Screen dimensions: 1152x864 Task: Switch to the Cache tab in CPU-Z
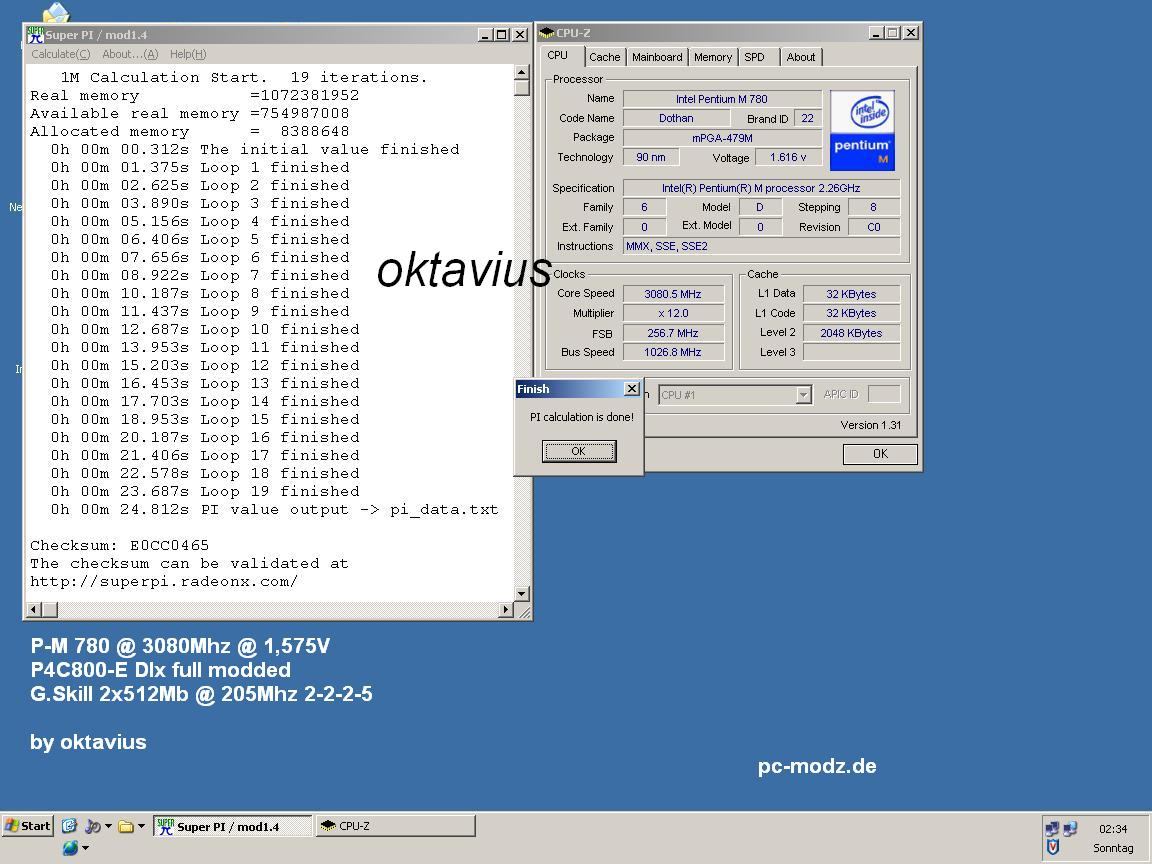(x=605, y=57)
